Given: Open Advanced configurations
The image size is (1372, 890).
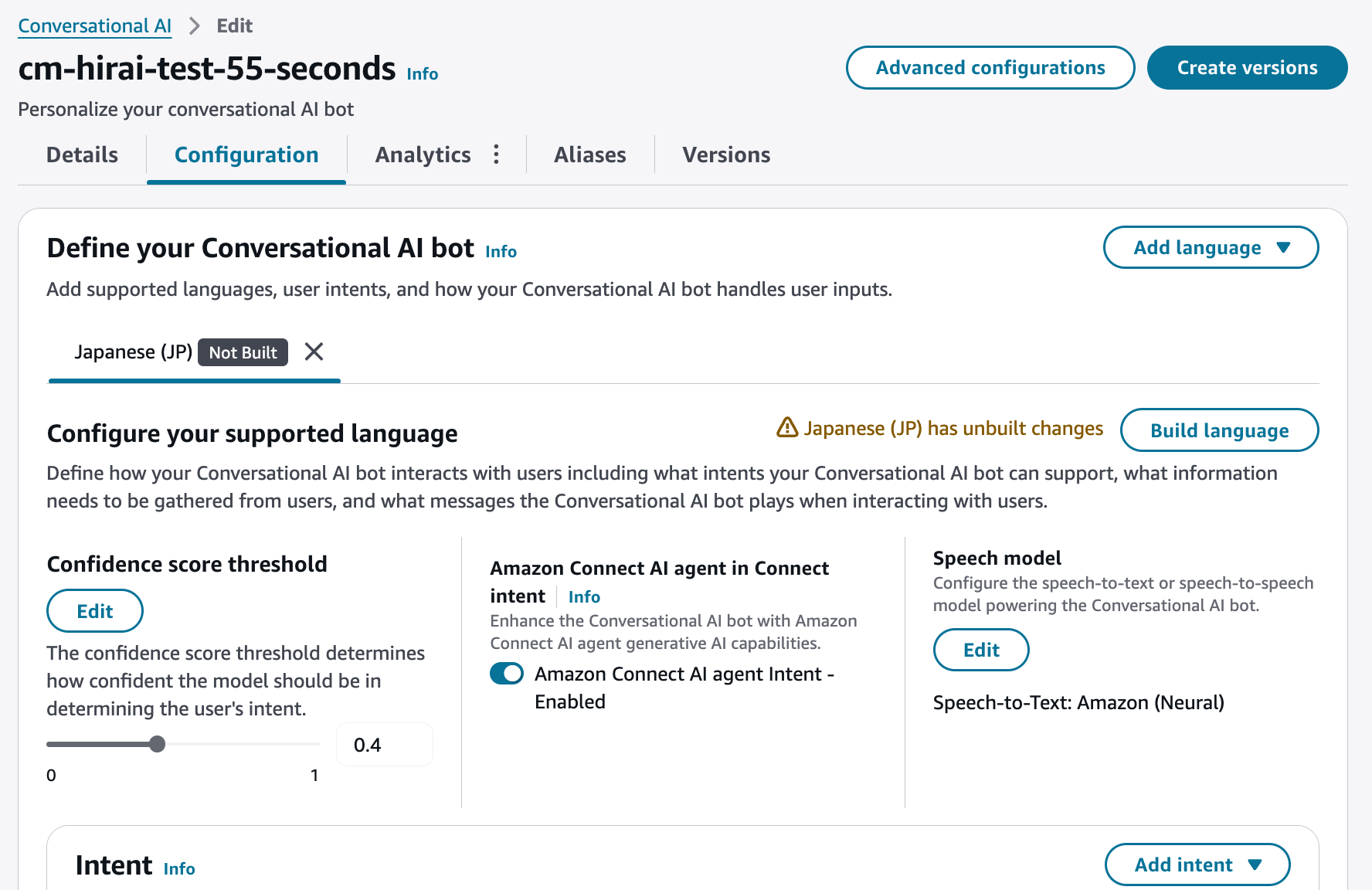Looking at the screenshot, I should (x=990, y=68).
